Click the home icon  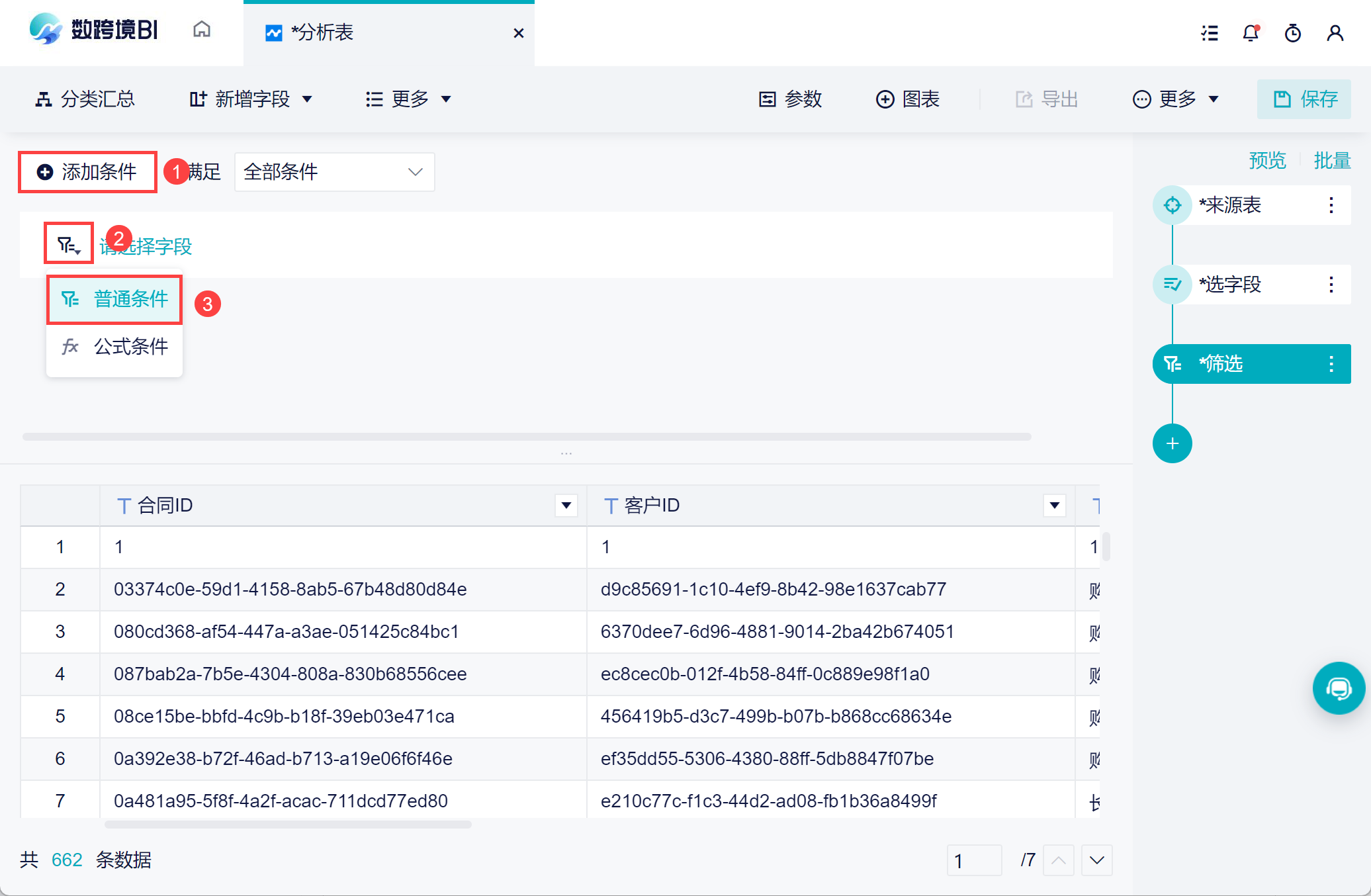coord(202,30)
